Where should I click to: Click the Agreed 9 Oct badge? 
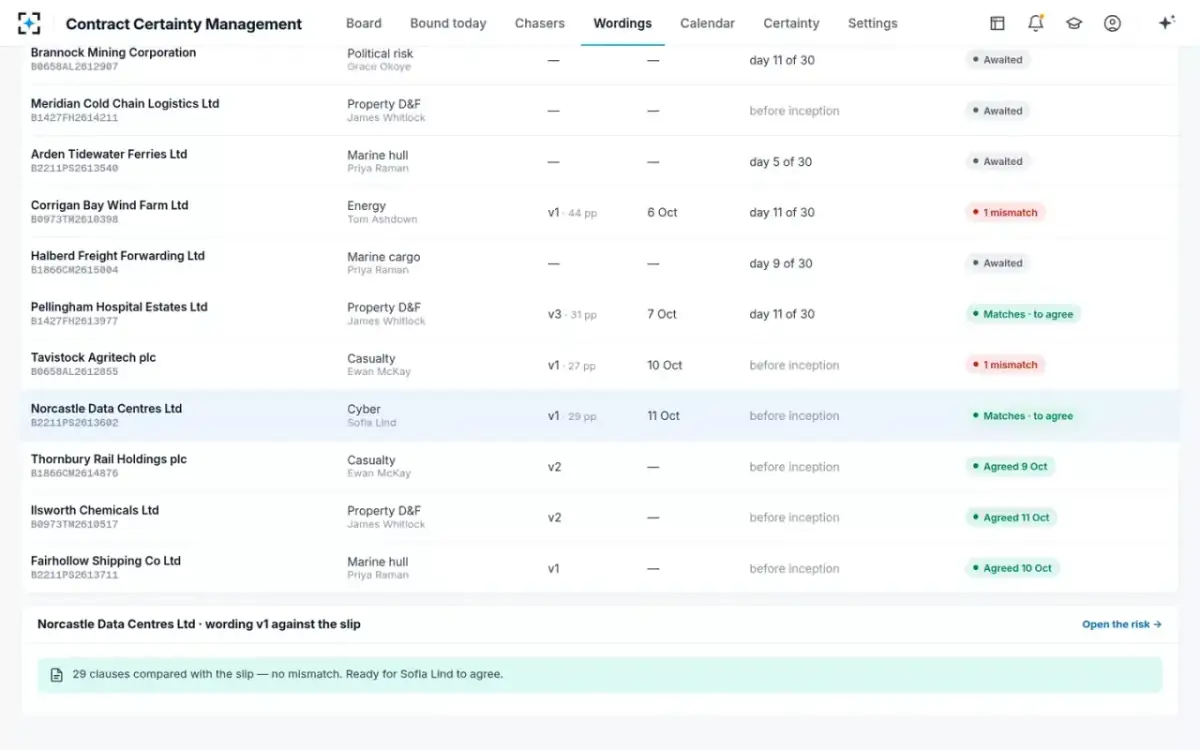pos(1010,466)
